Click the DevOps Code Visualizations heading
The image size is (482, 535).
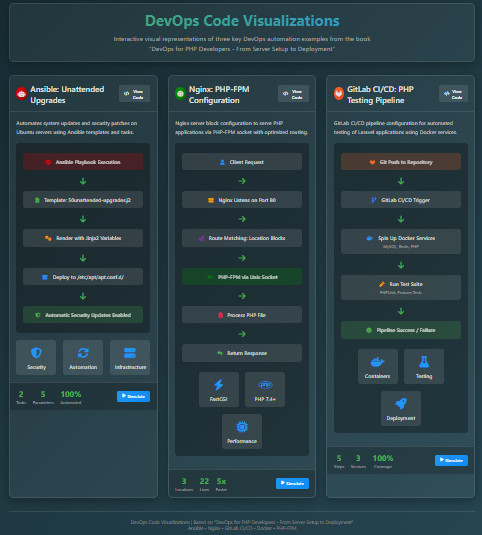coord(242,21)
